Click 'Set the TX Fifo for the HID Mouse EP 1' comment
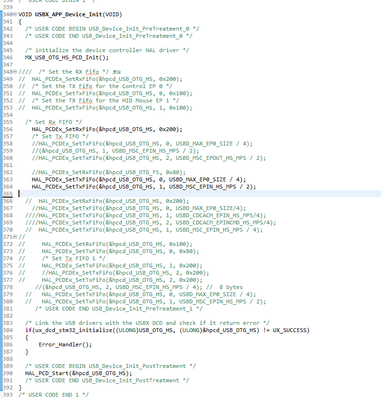This screenshot has height=400, width=381. [105, 100]
